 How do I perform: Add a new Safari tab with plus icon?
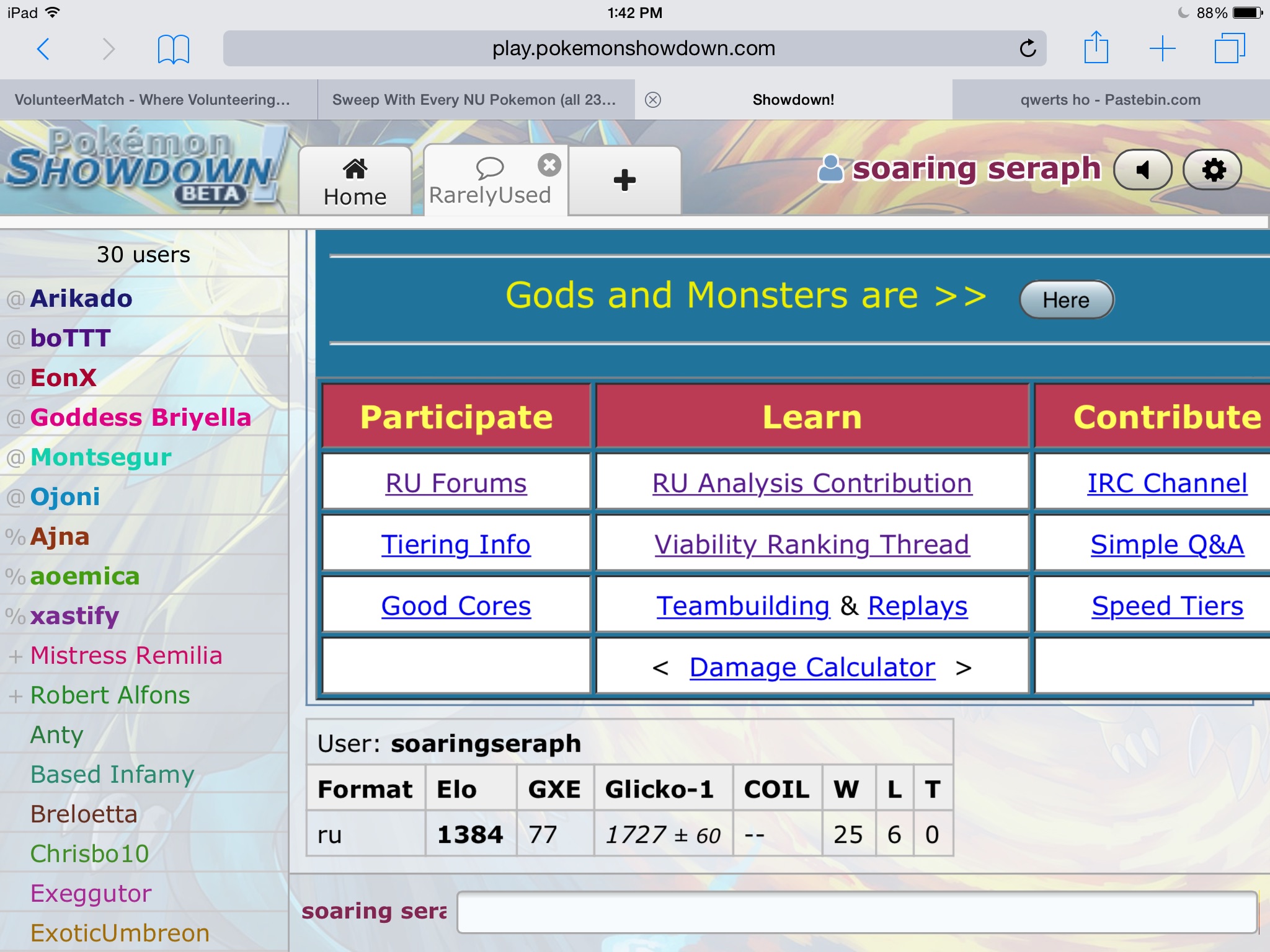[x=1163, y=48]
